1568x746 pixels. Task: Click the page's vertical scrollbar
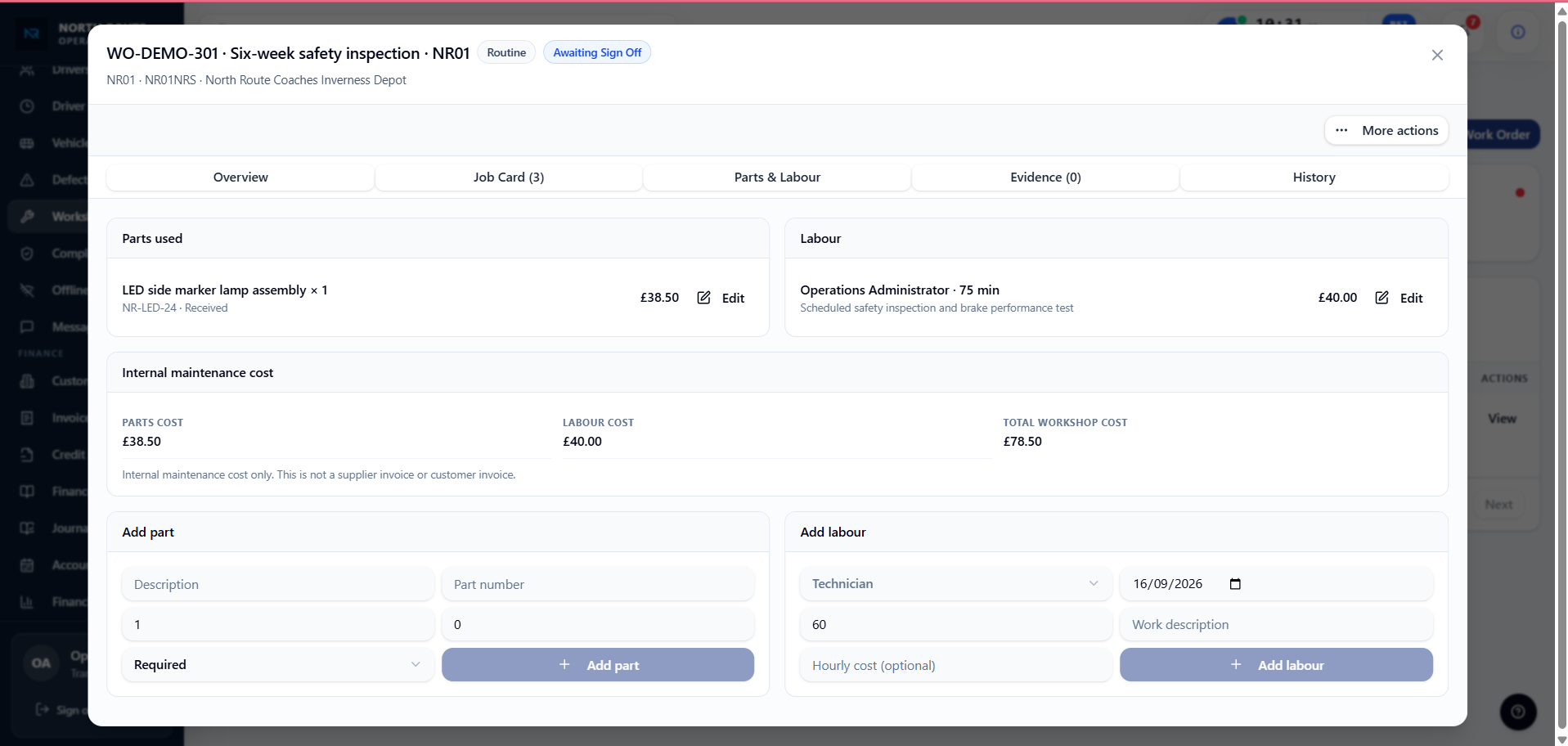pos(1561,372)
